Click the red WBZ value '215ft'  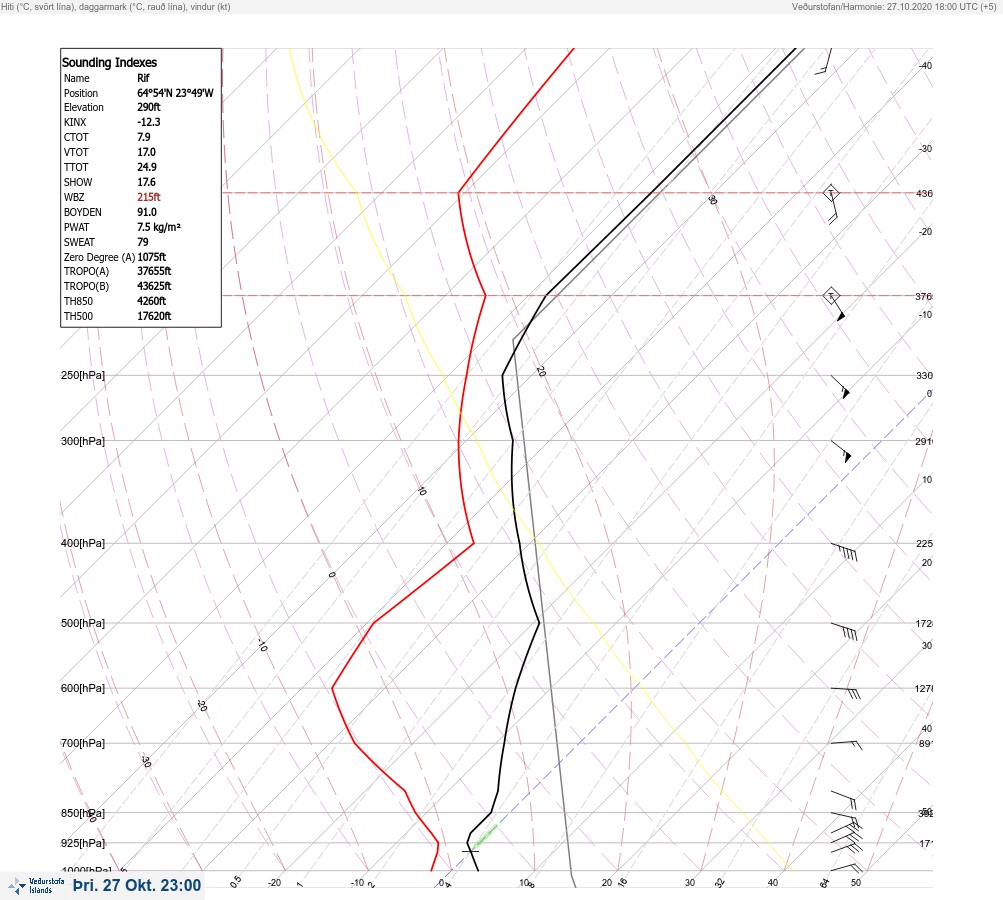click(x=149, y=197)
